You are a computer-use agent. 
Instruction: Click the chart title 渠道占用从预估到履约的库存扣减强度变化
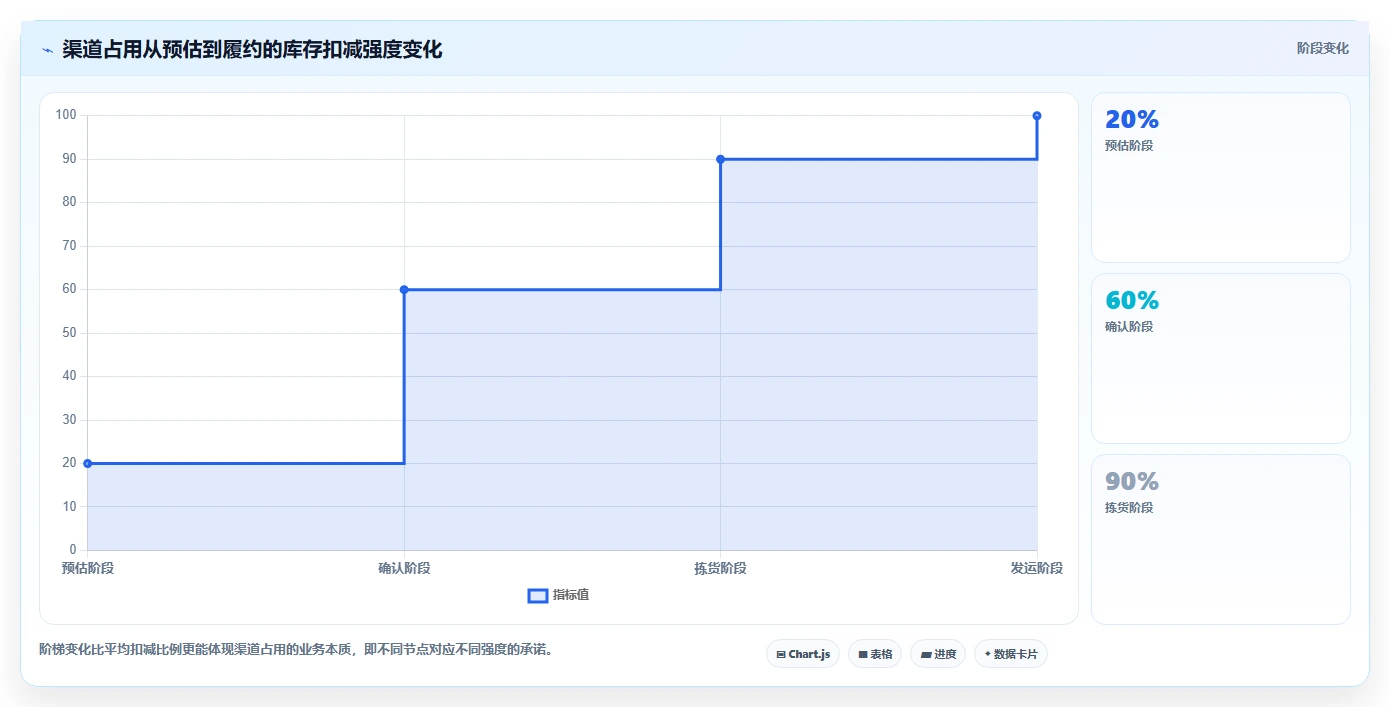coord(252,49)
